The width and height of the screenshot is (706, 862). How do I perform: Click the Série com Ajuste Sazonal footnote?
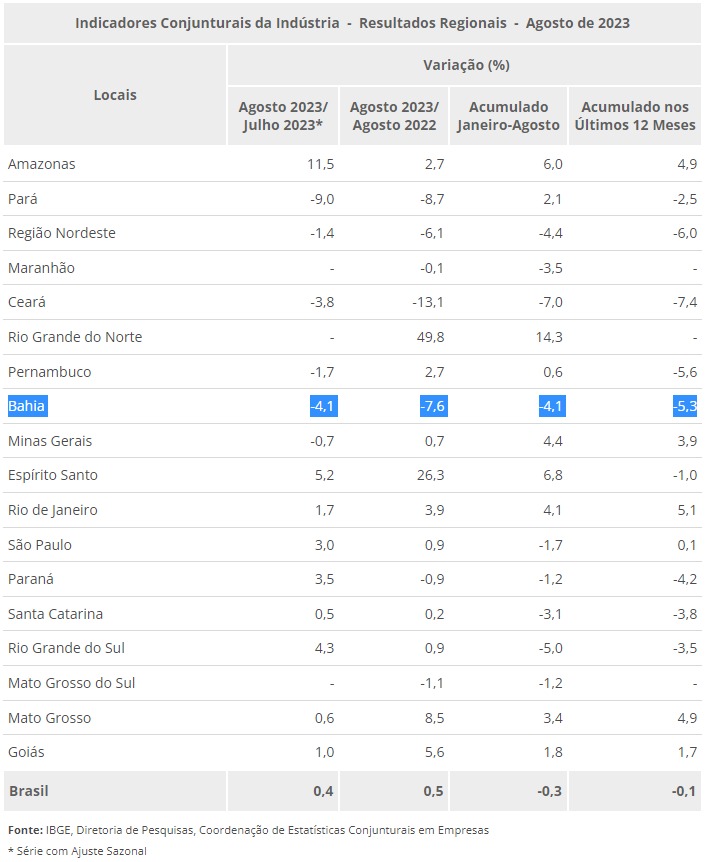pyautogui.click(x=77, y=851)
